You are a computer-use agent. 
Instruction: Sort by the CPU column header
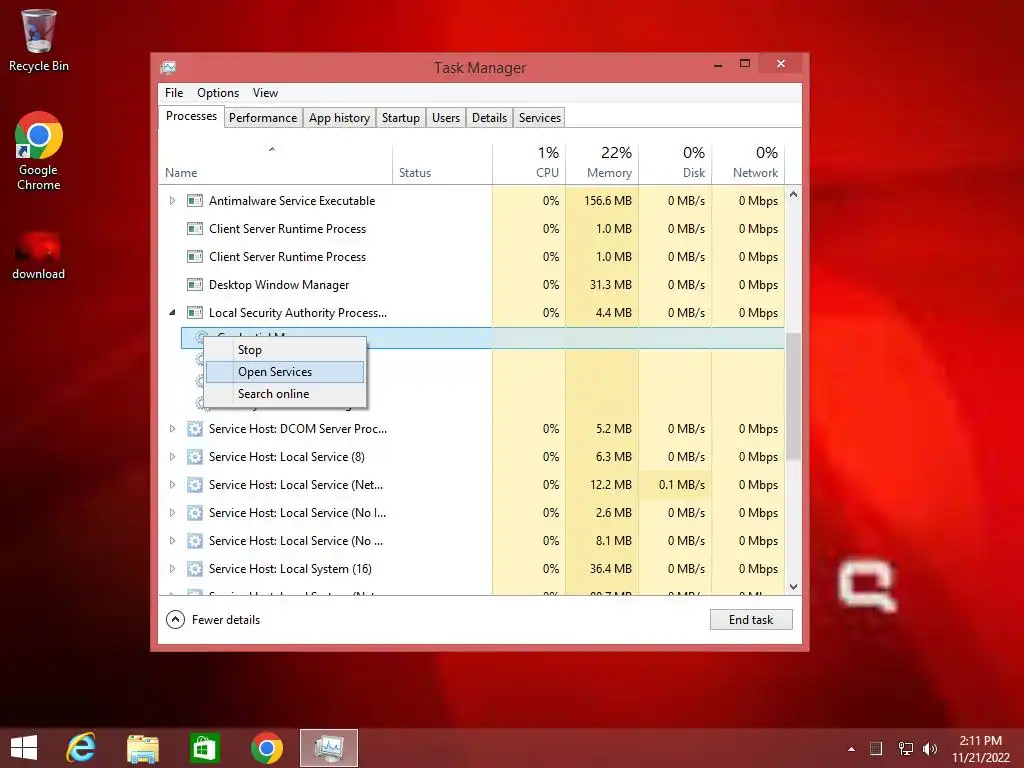click(529, 163)
